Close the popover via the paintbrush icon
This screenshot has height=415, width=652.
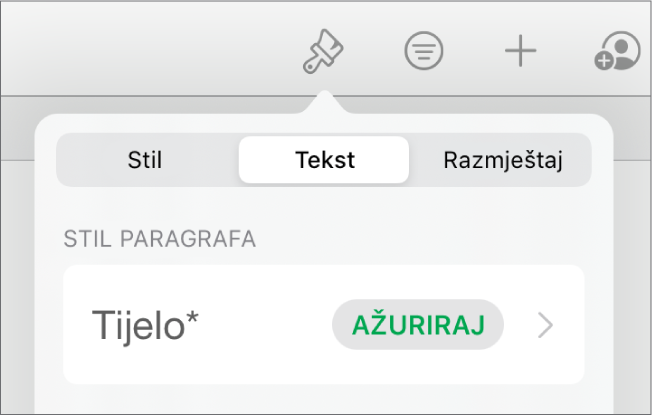click(x=324, y=52)
